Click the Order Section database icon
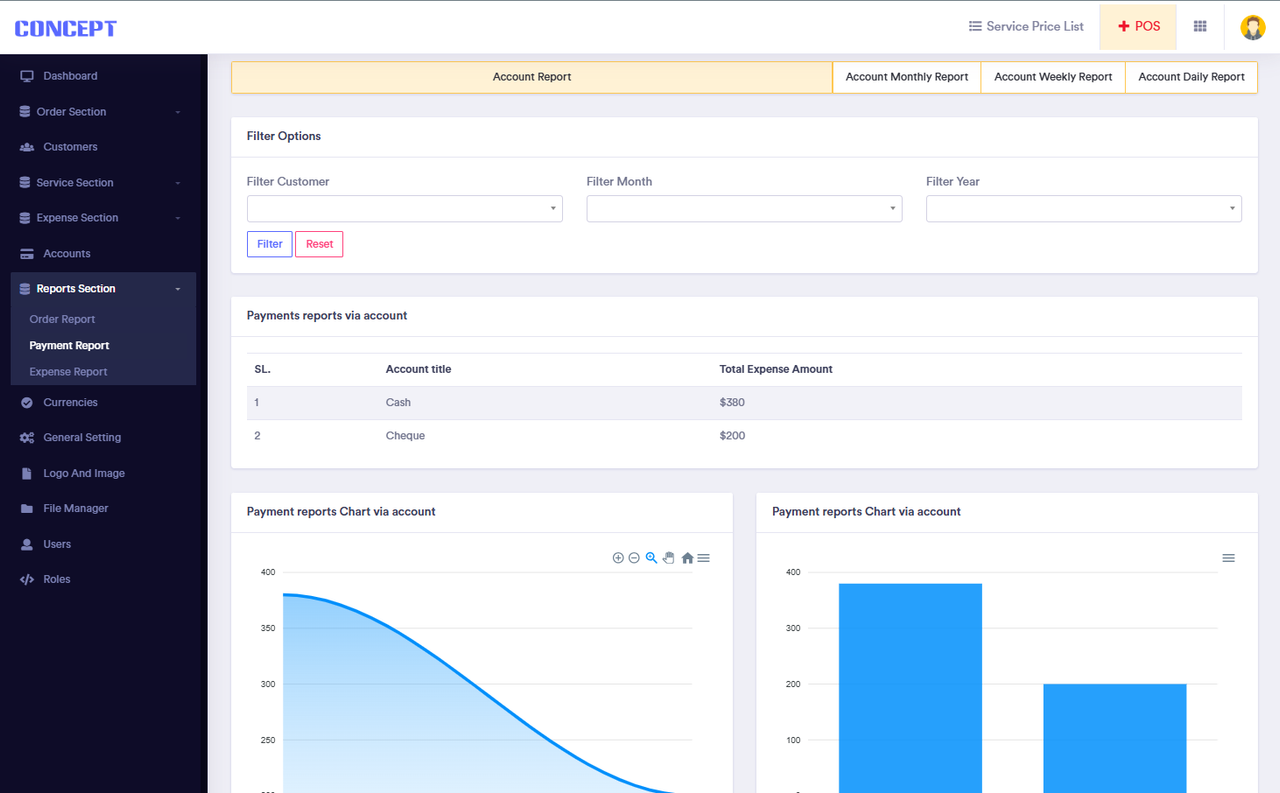 [25, 112]
